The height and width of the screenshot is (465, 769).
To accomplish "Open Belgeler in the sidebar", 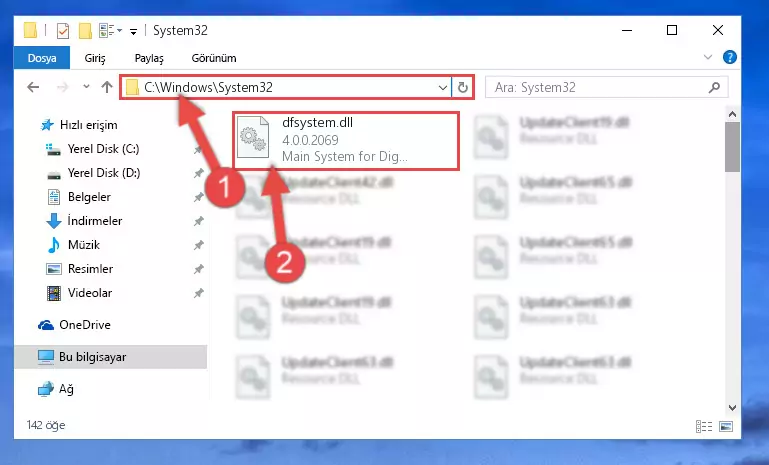I will pyautogui.click(x=89, y=197).
